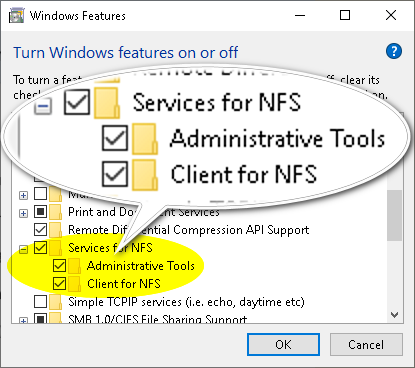Image resolution: width=415 pixels, height=368 pixels.
Task: Select the Remote Differential Compression API Support row
Action: (x=189, y=230)
